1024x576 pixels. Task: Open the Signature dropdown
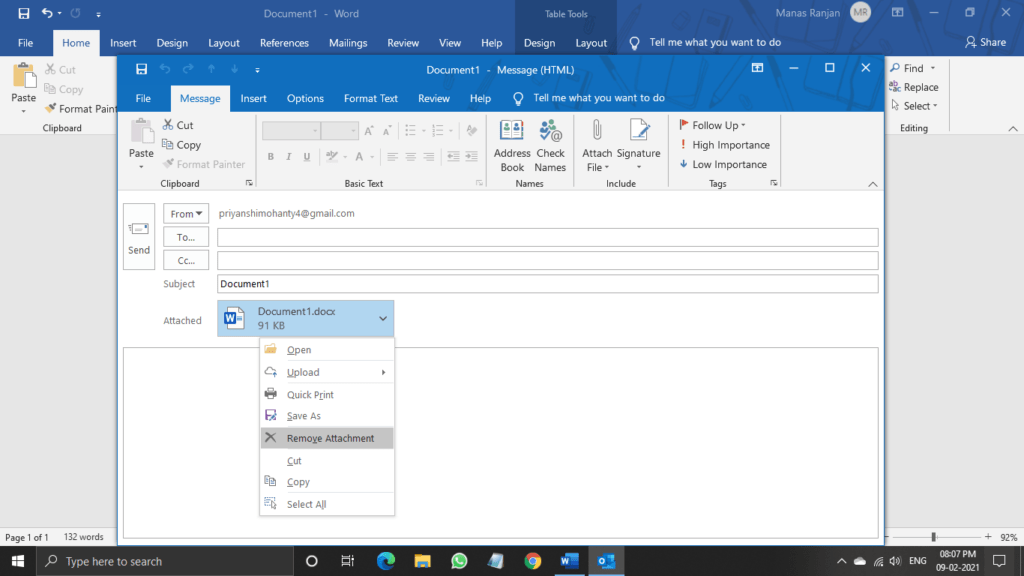[x=639, y=146]
